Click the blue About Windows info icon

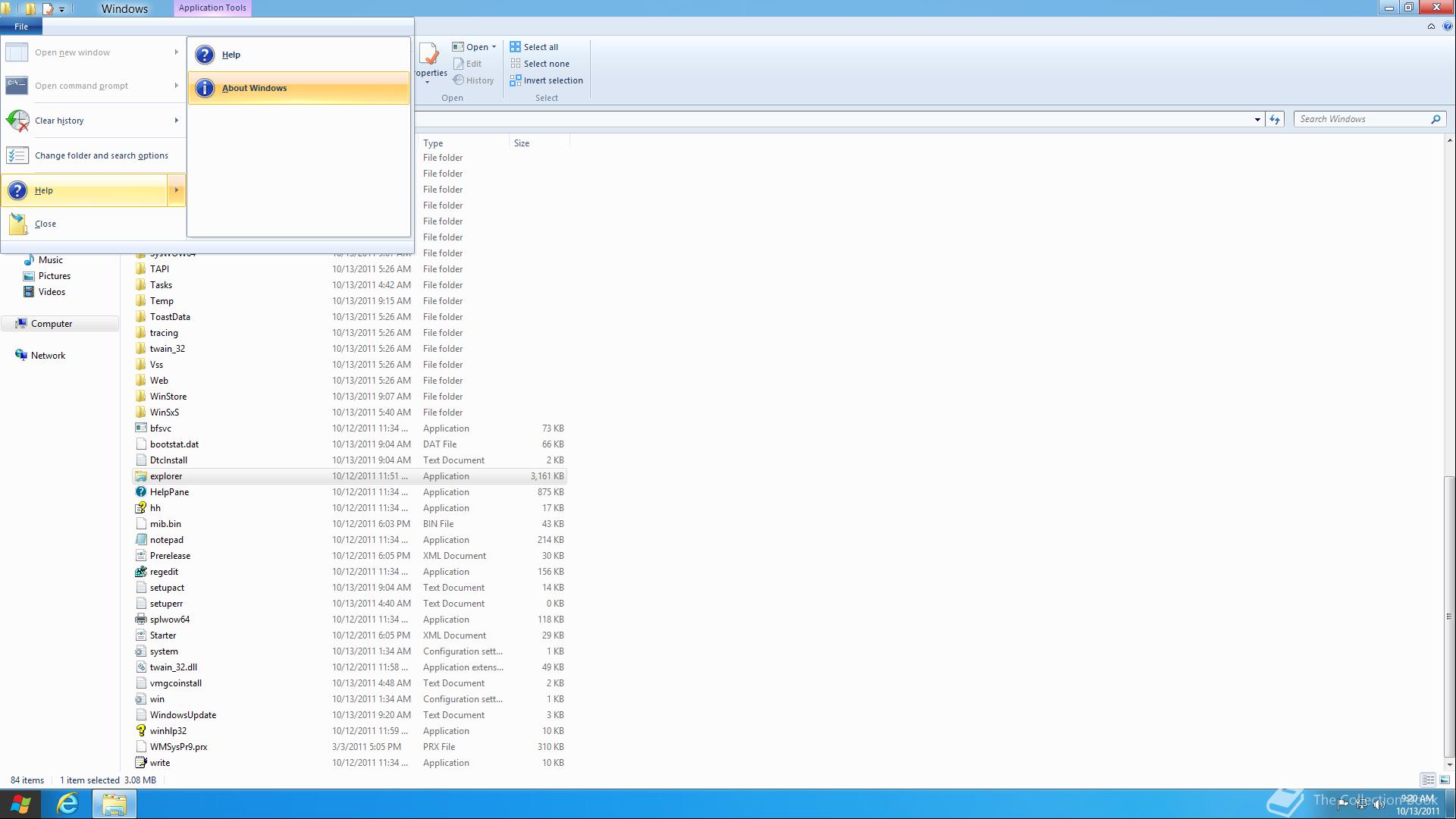[x=205, y=88]
